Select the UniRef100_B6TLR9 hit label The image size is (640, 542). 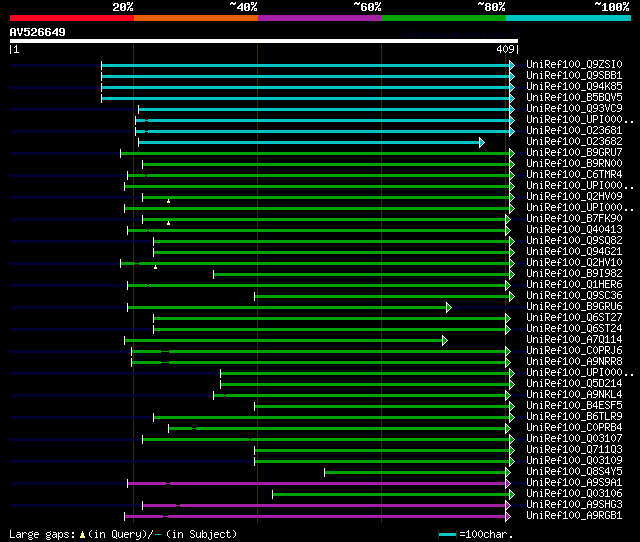click(574, 417)
